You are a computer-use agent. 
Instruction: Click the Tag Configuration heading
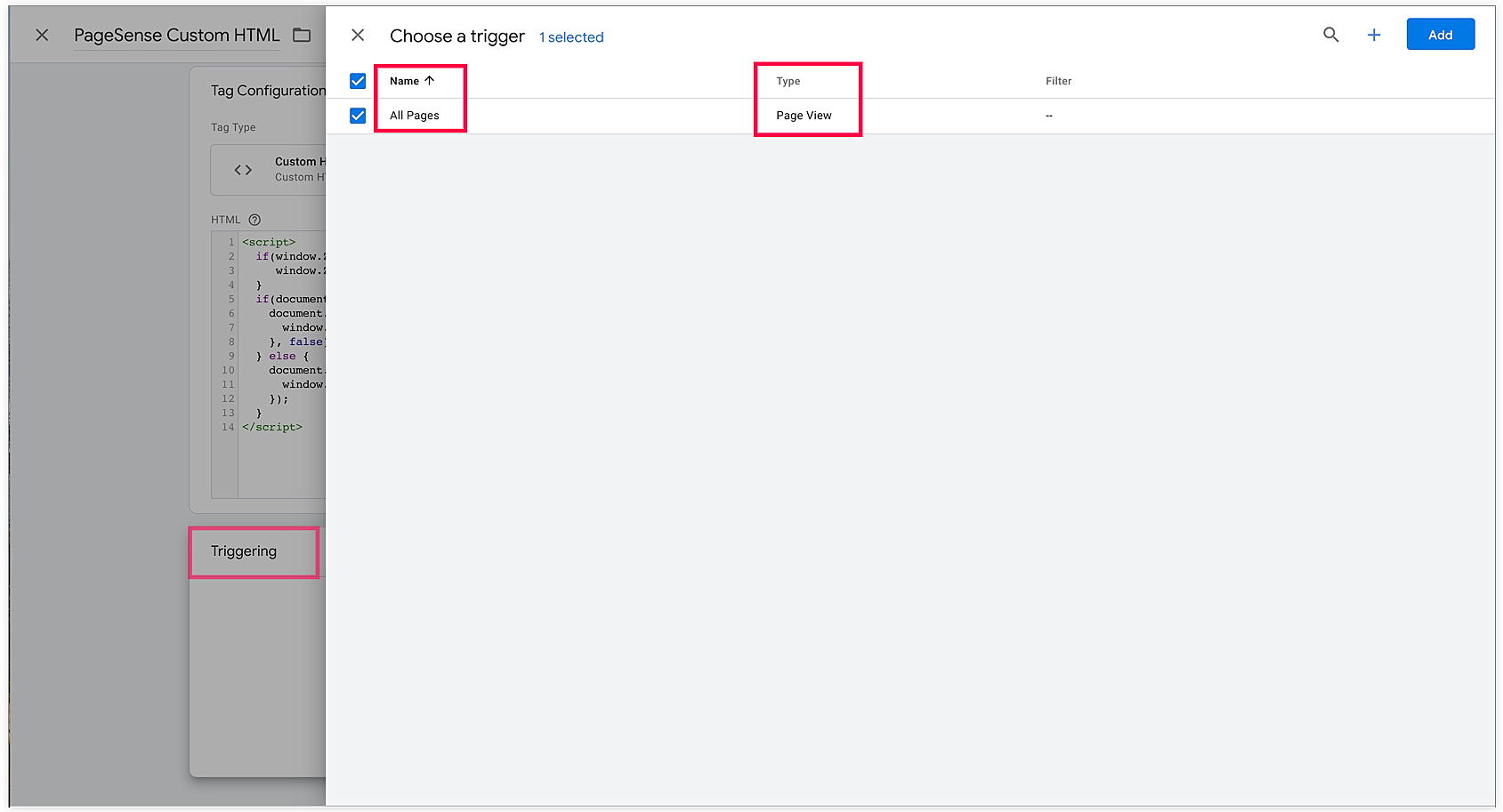coord(268,91)
